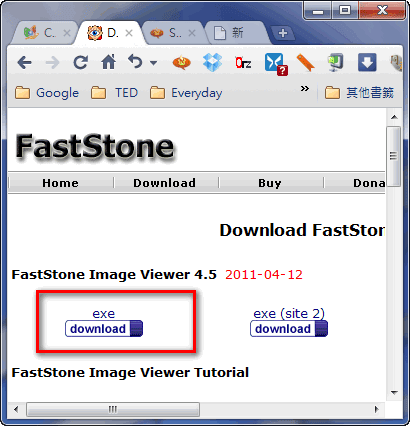Open the TED bookmarks folder
The width and height of the screenshot is (410, 426).
115,93
